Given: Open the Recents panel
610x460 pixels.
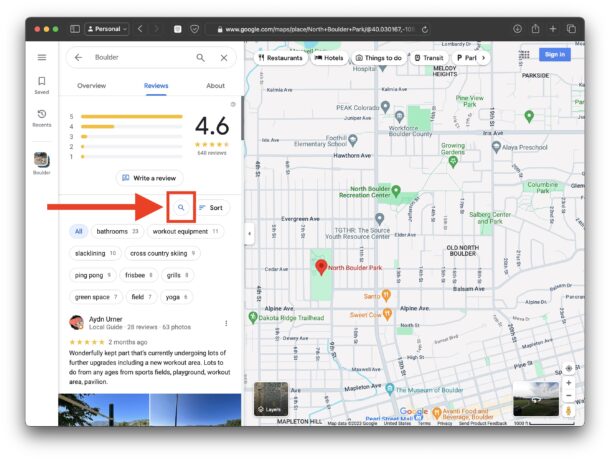Looking at the screenshot, I should coord(42,119).
